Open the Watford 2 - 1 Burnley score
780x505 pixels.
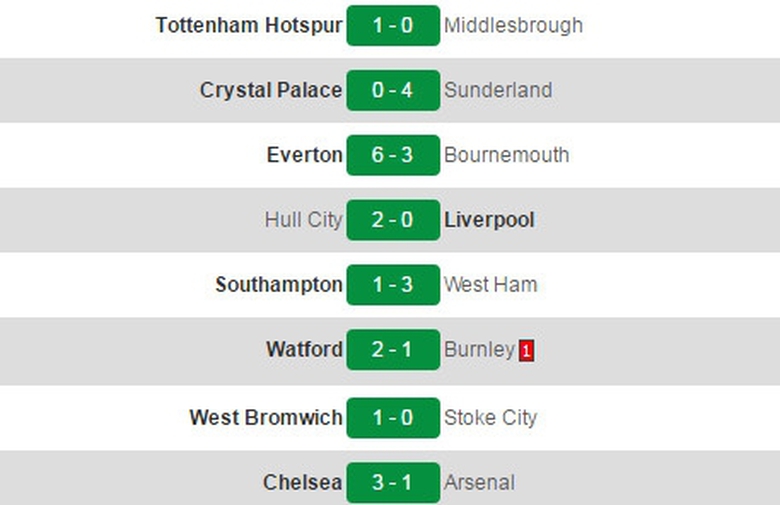point(393,350)
